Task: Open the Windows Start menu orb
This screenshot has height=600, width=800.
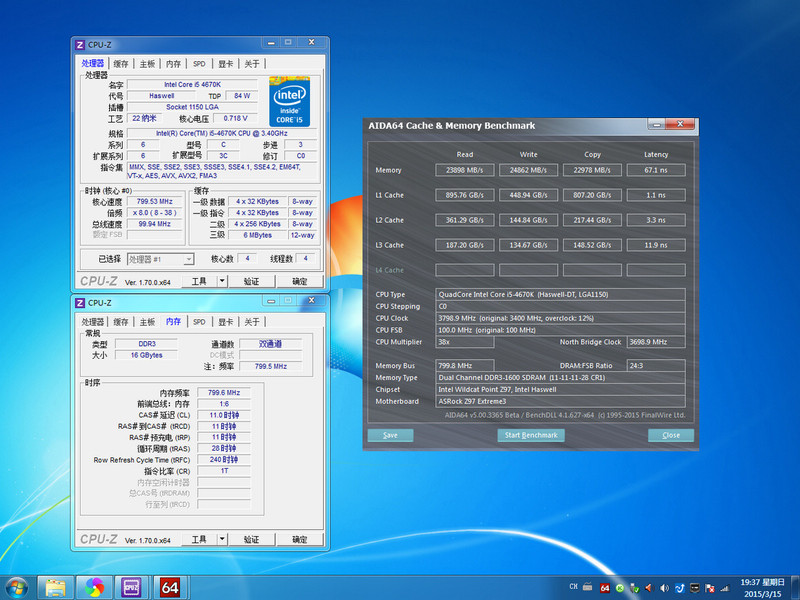Action: coord(17,586)
